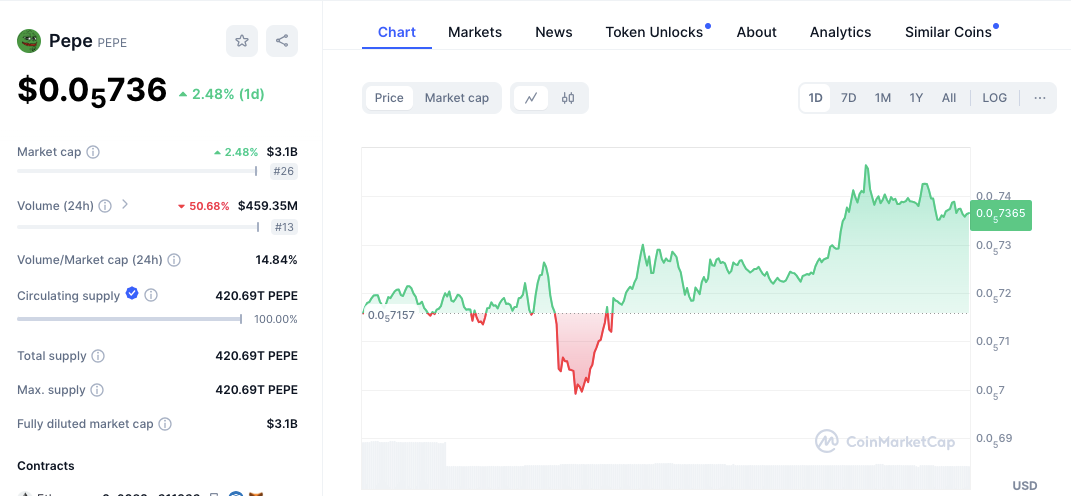
Task: Add Pepe to watchlist with star icon
Action: [x=242, y=41]
